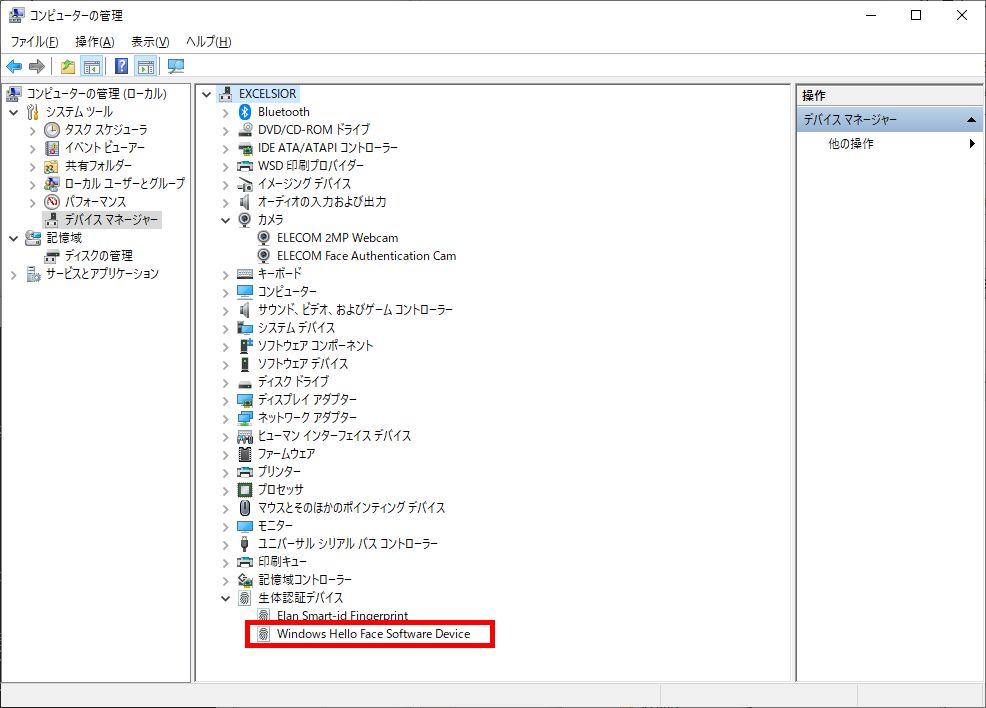Click the blue Back arrow in toolbar
This screenshot has width=986, height=708.
pos(14,67)
